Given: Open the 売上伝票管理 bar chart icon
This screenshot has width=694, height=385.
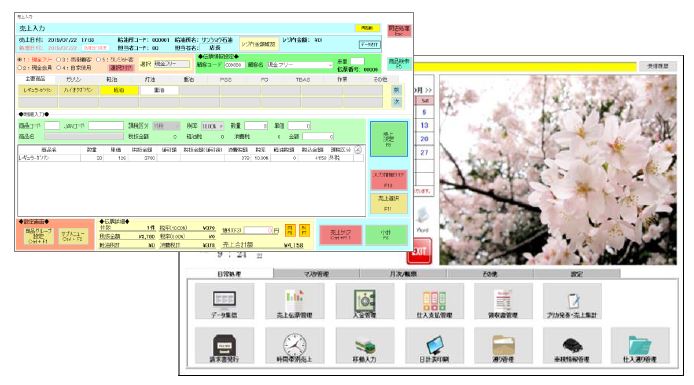Looking at the screenshot, I should (x=294, y=301).
